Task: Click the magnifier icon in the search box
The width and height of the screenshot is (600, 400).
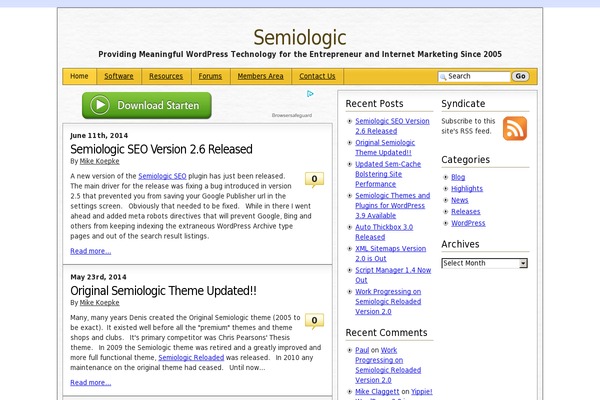Action: coord(442,76)
